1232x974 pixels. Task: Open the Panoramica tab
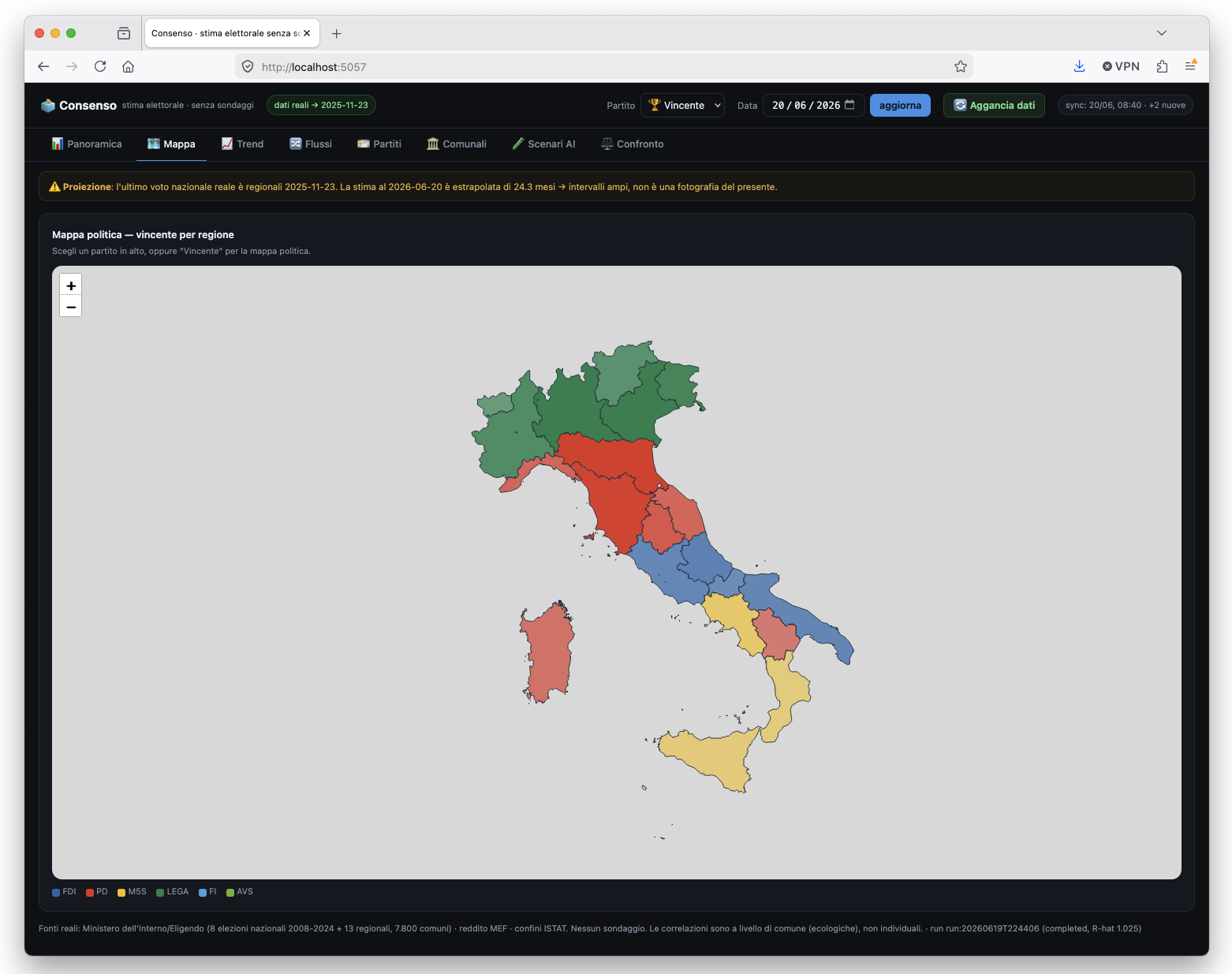point(87,144)
